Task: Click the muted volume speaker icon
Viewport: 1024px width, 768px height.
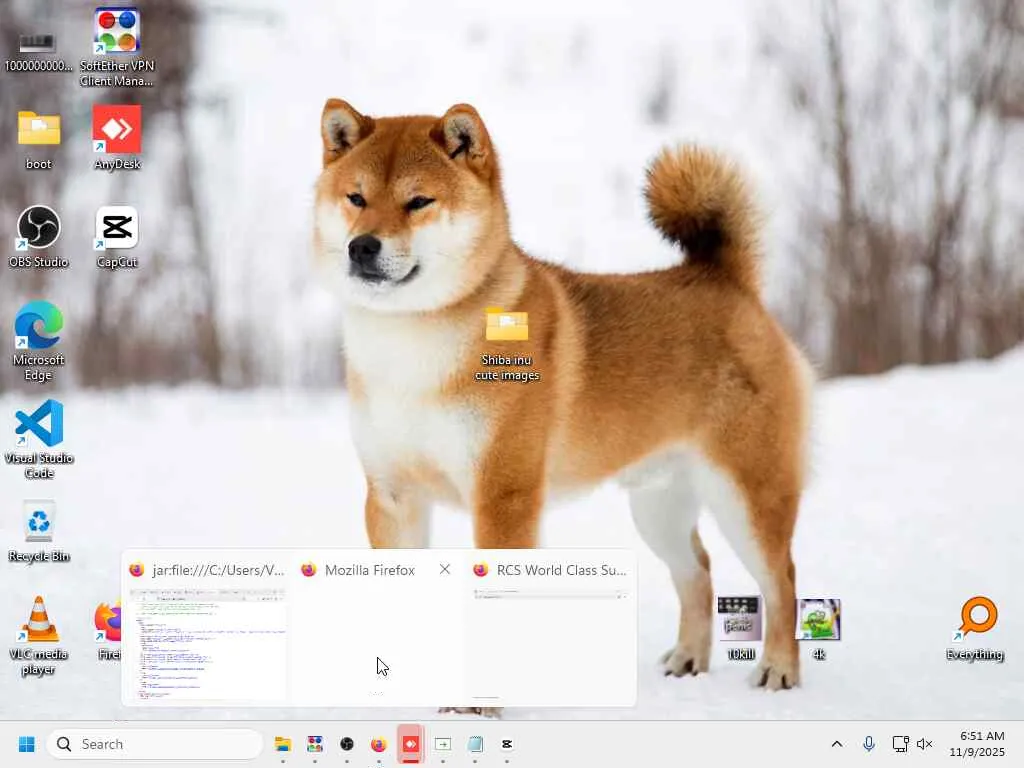Action: click(x=924, y=744)
